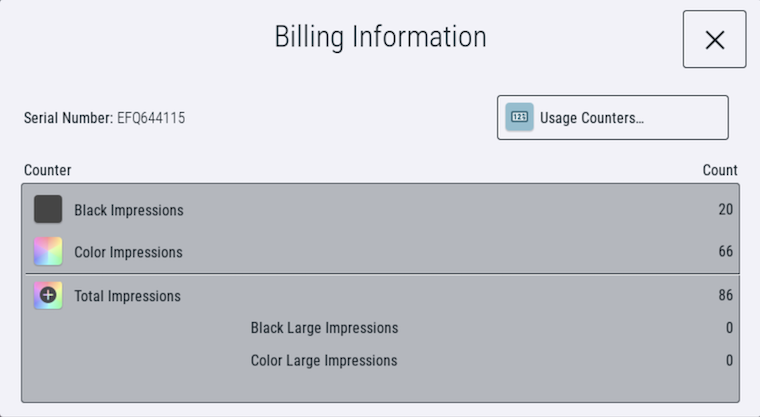
Task: Click the Color Large Impressions entry
Action: [x=324, y=360]
